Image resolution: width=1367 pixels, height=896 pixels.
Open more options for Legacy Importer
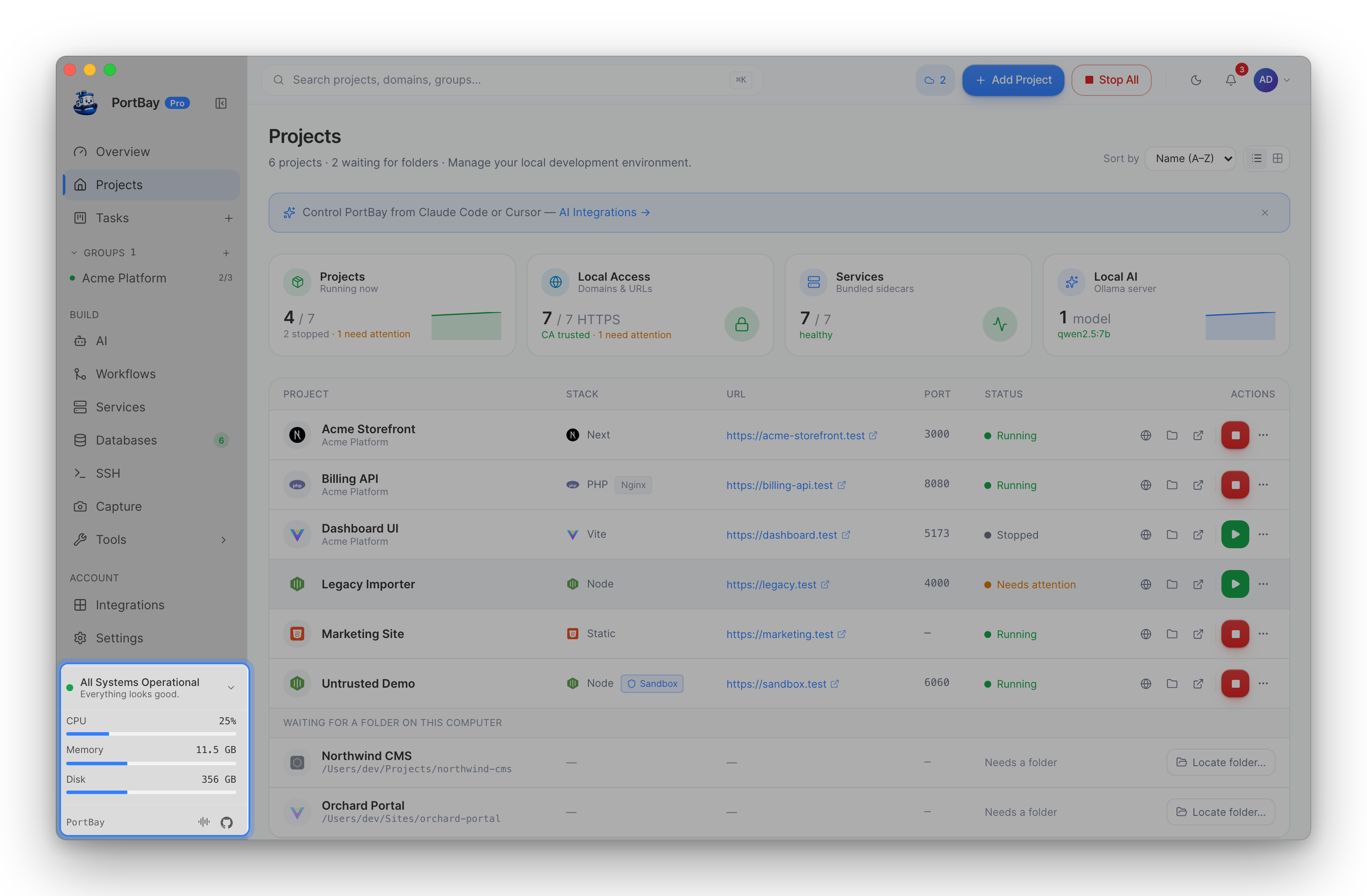[1263, 584]
